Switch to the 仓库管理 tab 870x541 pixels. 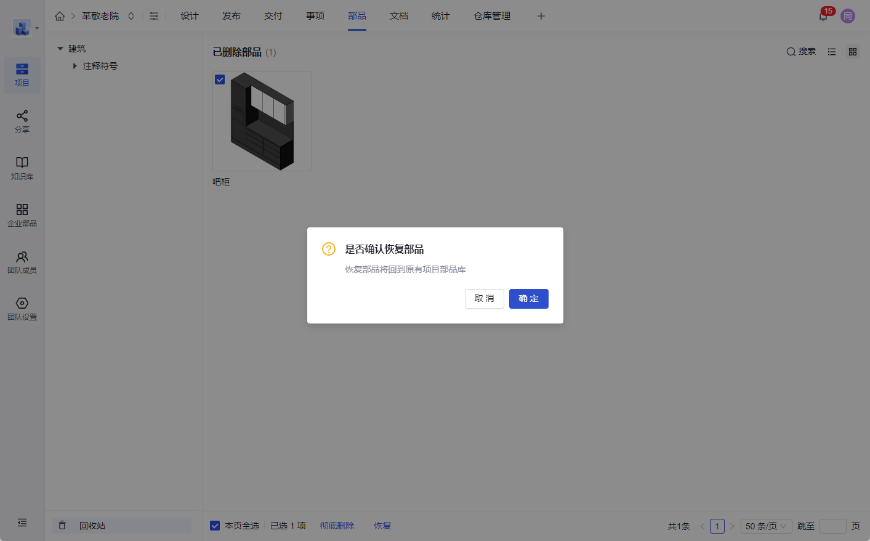point(492,16)
